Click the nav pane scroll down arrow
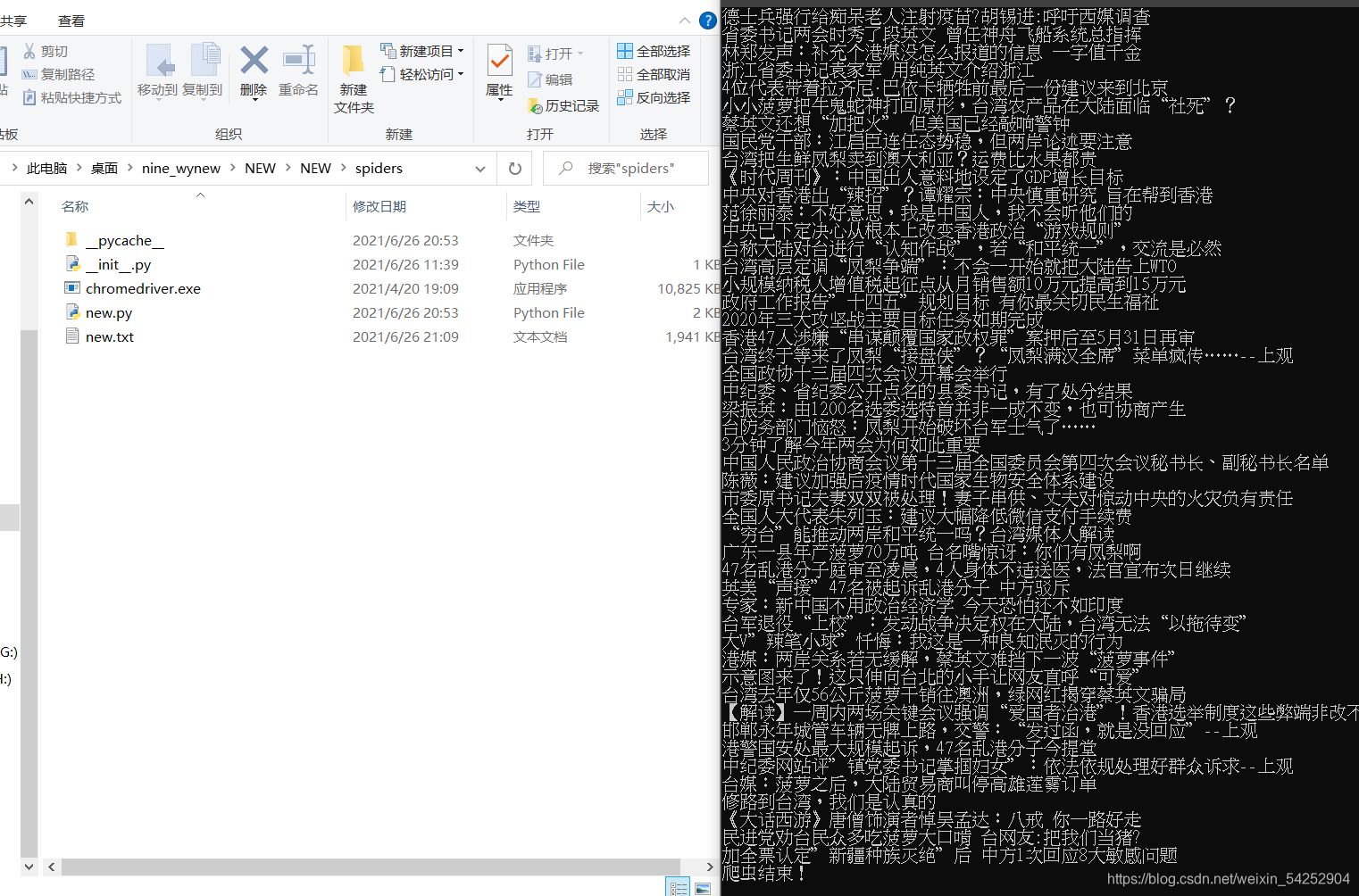Screen dimensions: 1359x896 click(29, 867)
